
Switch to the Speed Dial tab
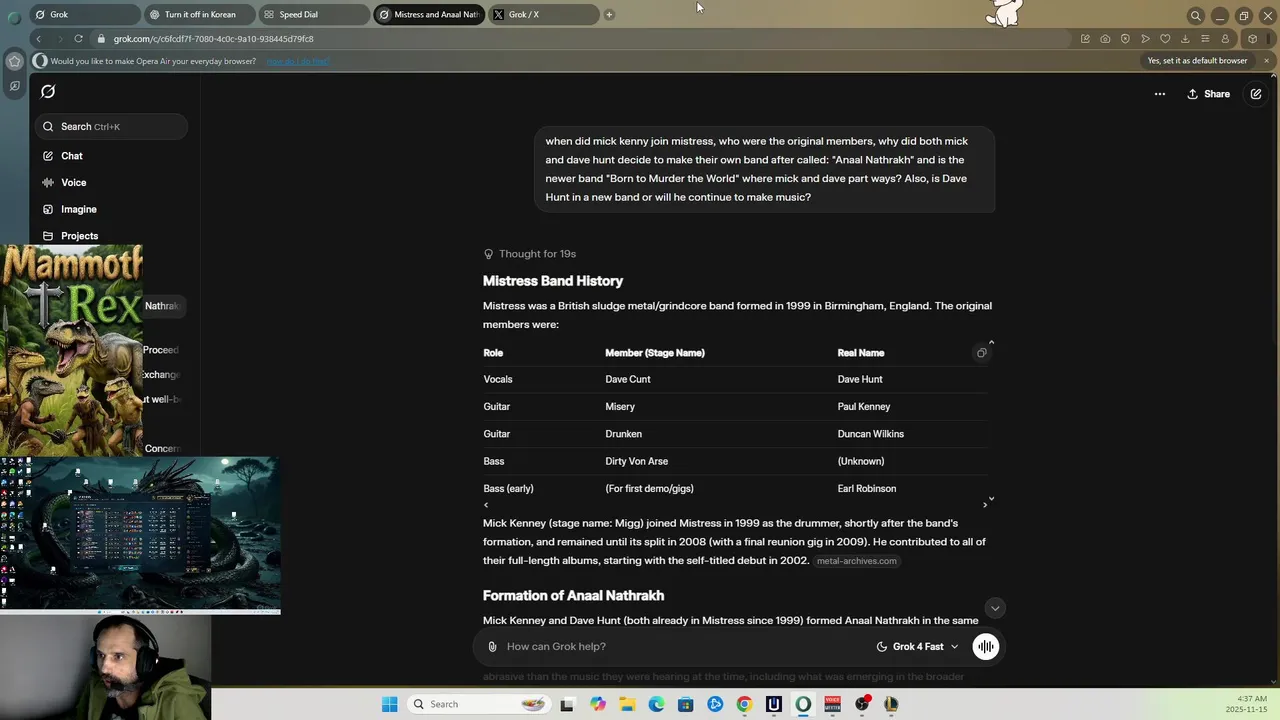pyautogui.click(x=313, y=15)
